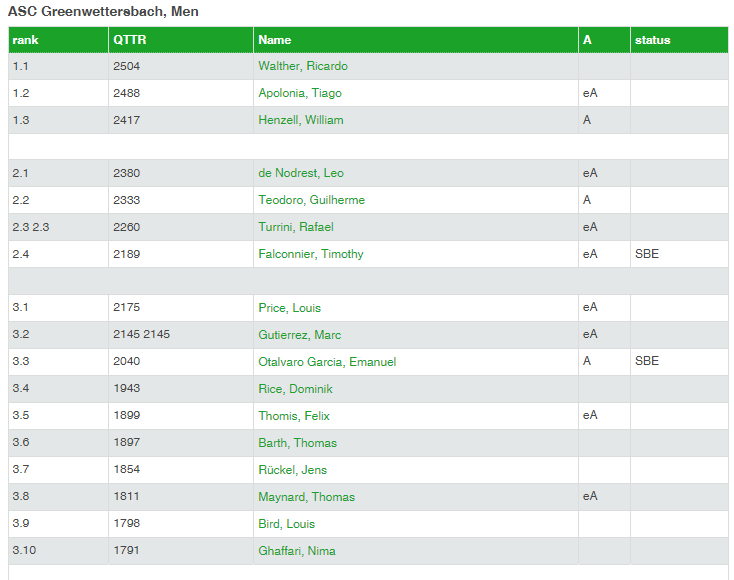Viewport: 734px width, 580px height.
Task: Select QTTR value 1791
Action: (x=126, y=550)
